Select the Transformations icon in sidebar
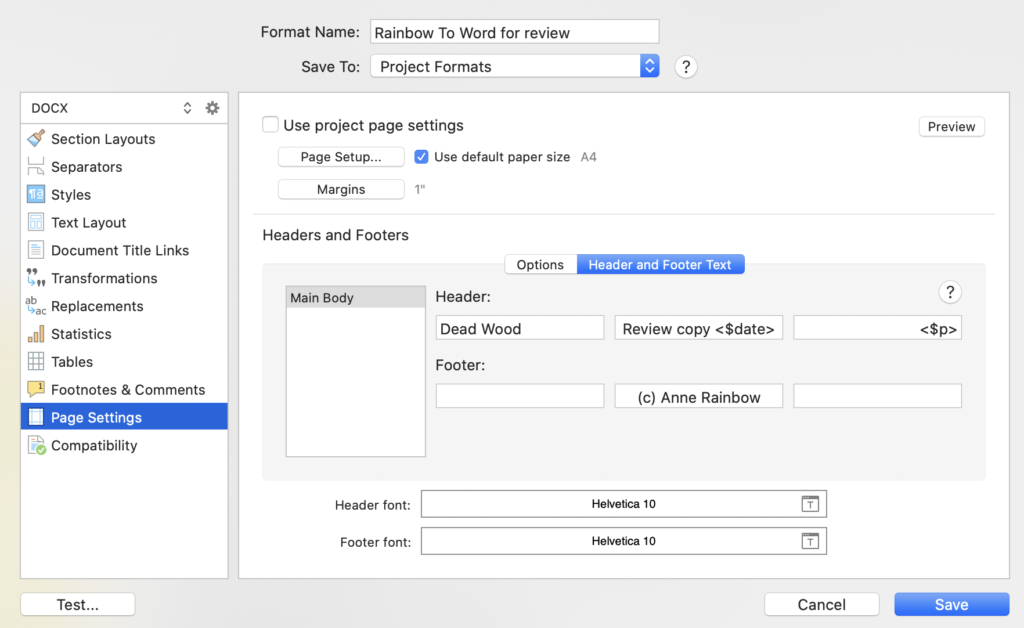Viewport: 1024px width, 628px height. pos(36,278)
